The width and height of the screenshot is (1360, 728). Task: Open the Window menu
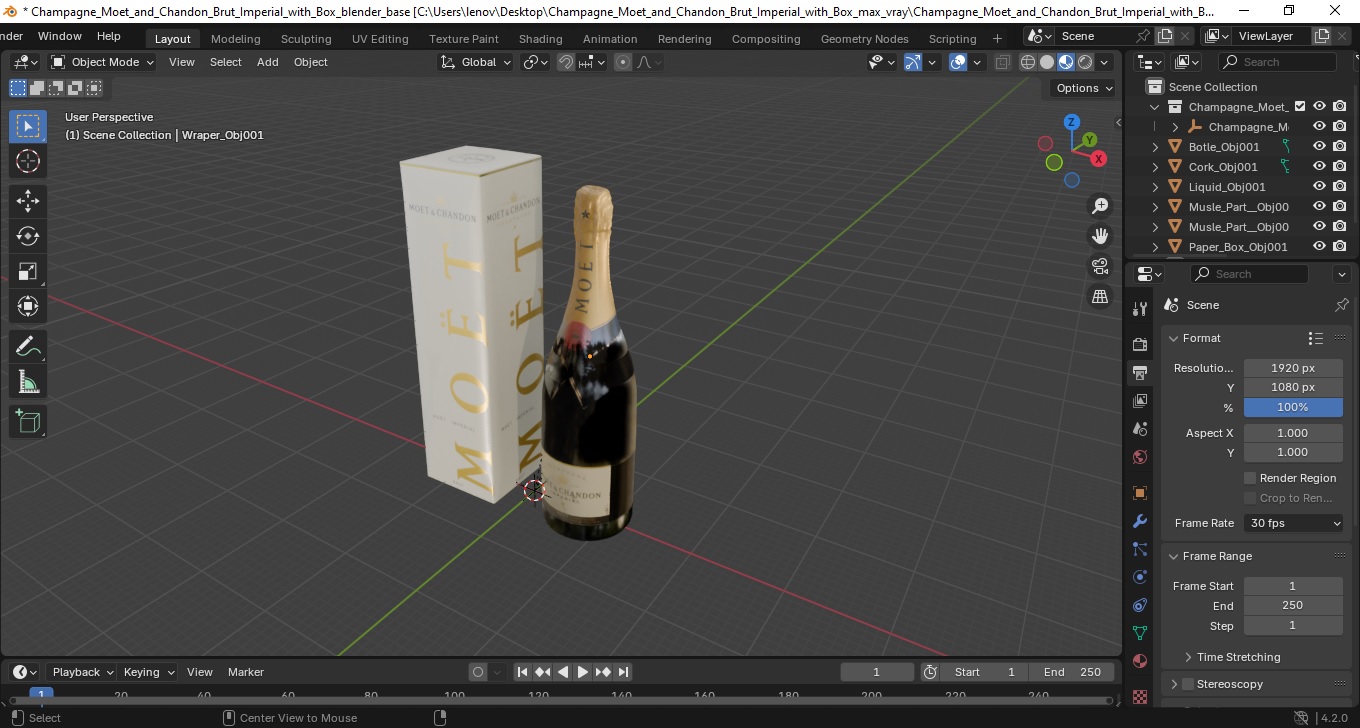click(60, 36)
